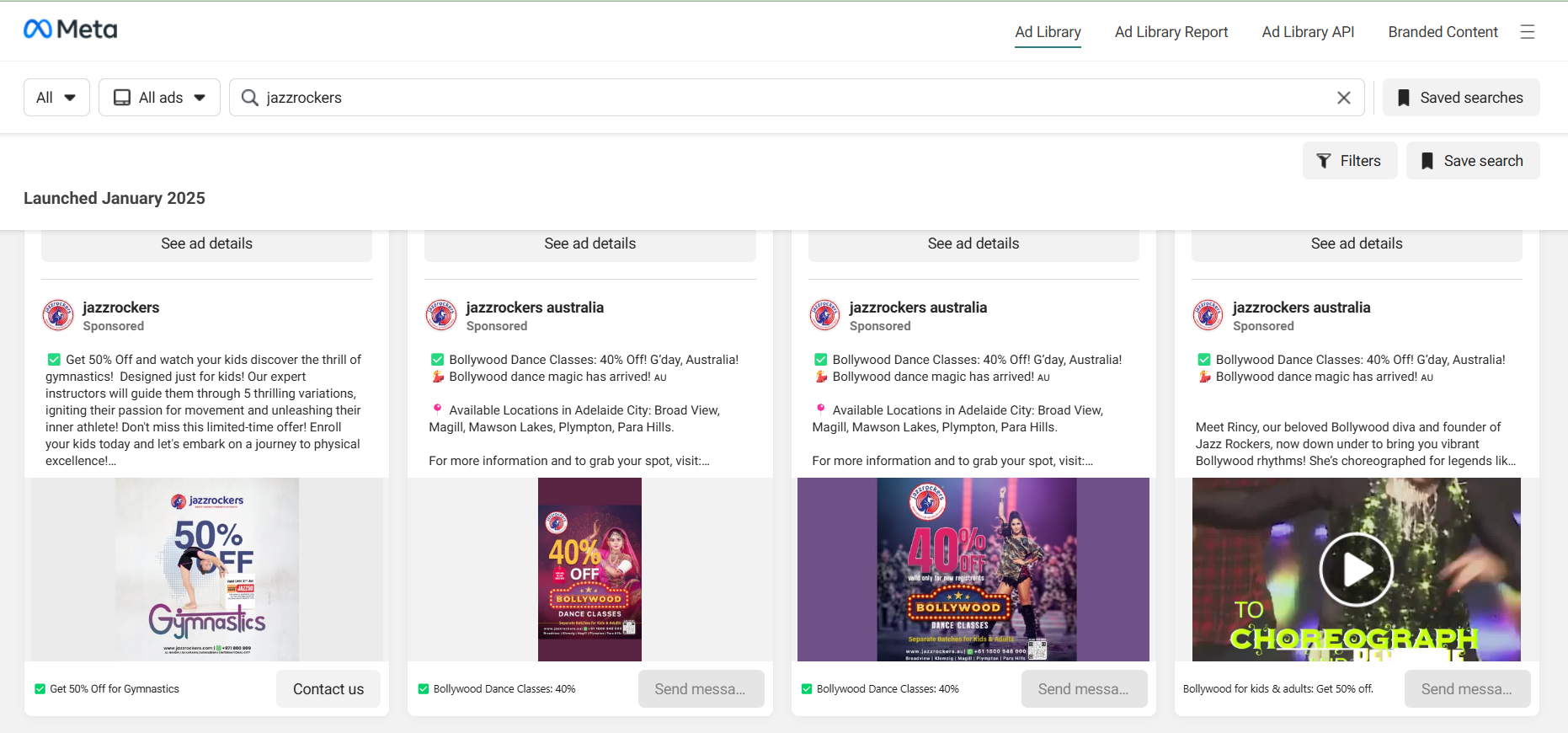This screenshot has width=1568, height=733.
Task: Go to Branded Content tab
Action: click(1443, 32)
